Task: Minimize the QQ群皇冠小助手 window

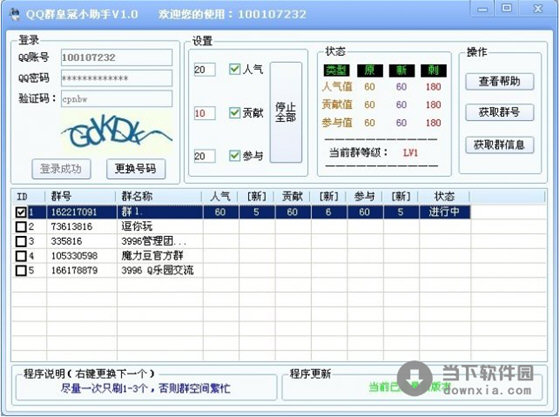Action: click(x=482, y=9)
